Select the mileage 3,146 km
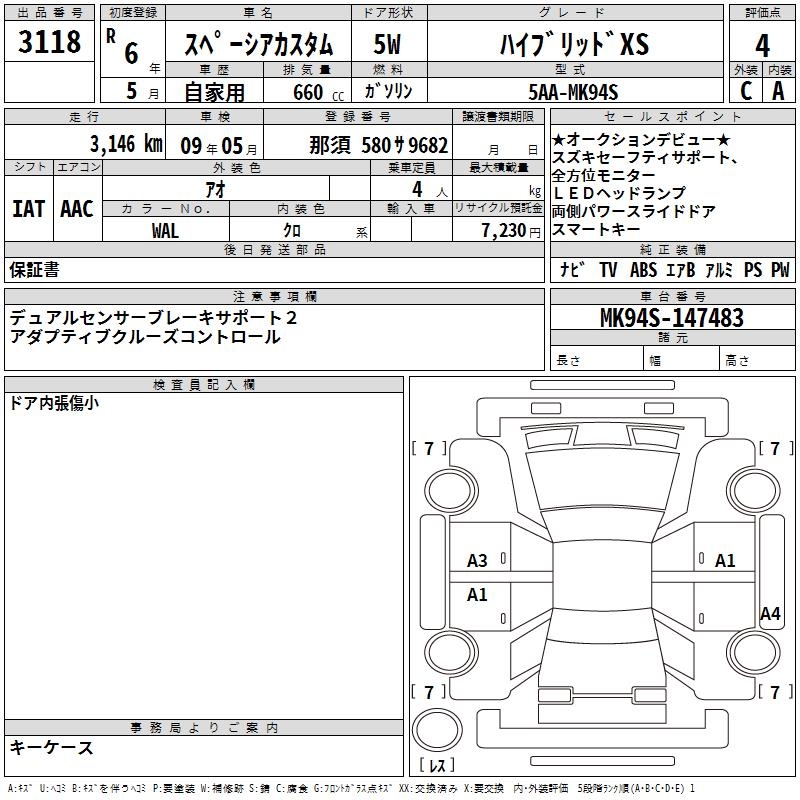The image size is (800, 800). (127, 144)
